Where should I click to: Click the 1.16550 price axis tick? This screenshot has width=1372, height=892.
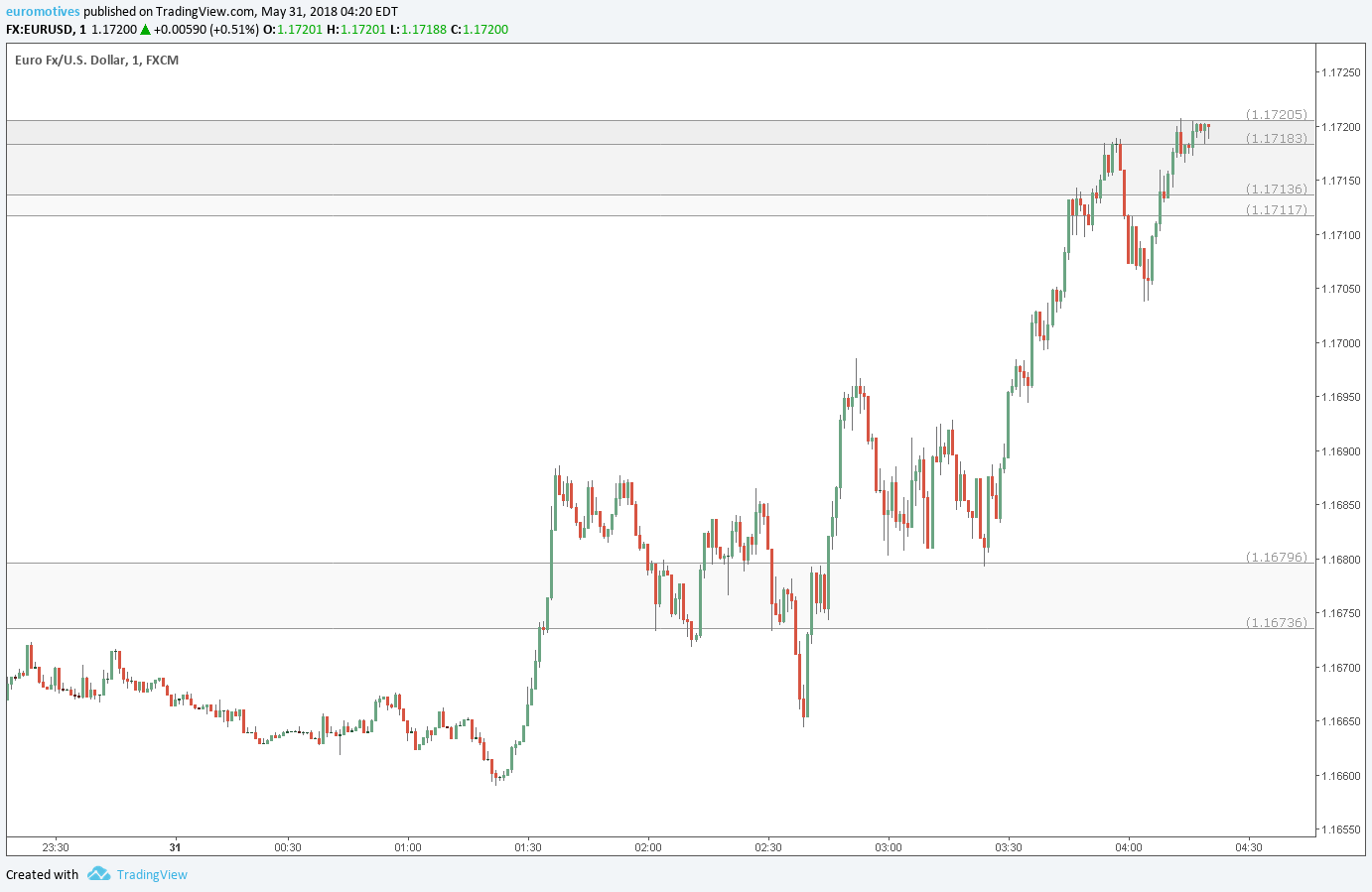1339,829
